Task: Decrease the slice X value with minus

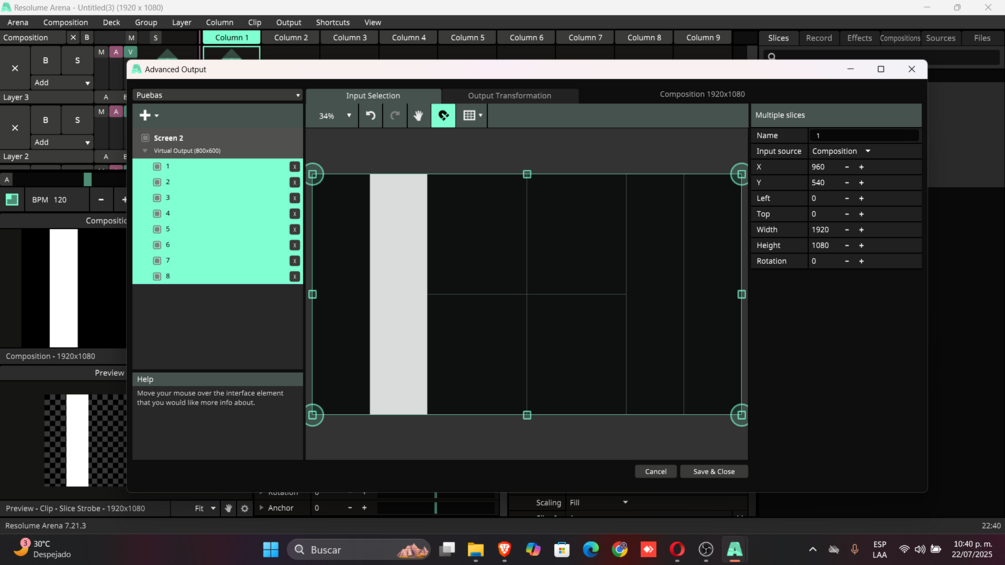Action: [847, 167]
